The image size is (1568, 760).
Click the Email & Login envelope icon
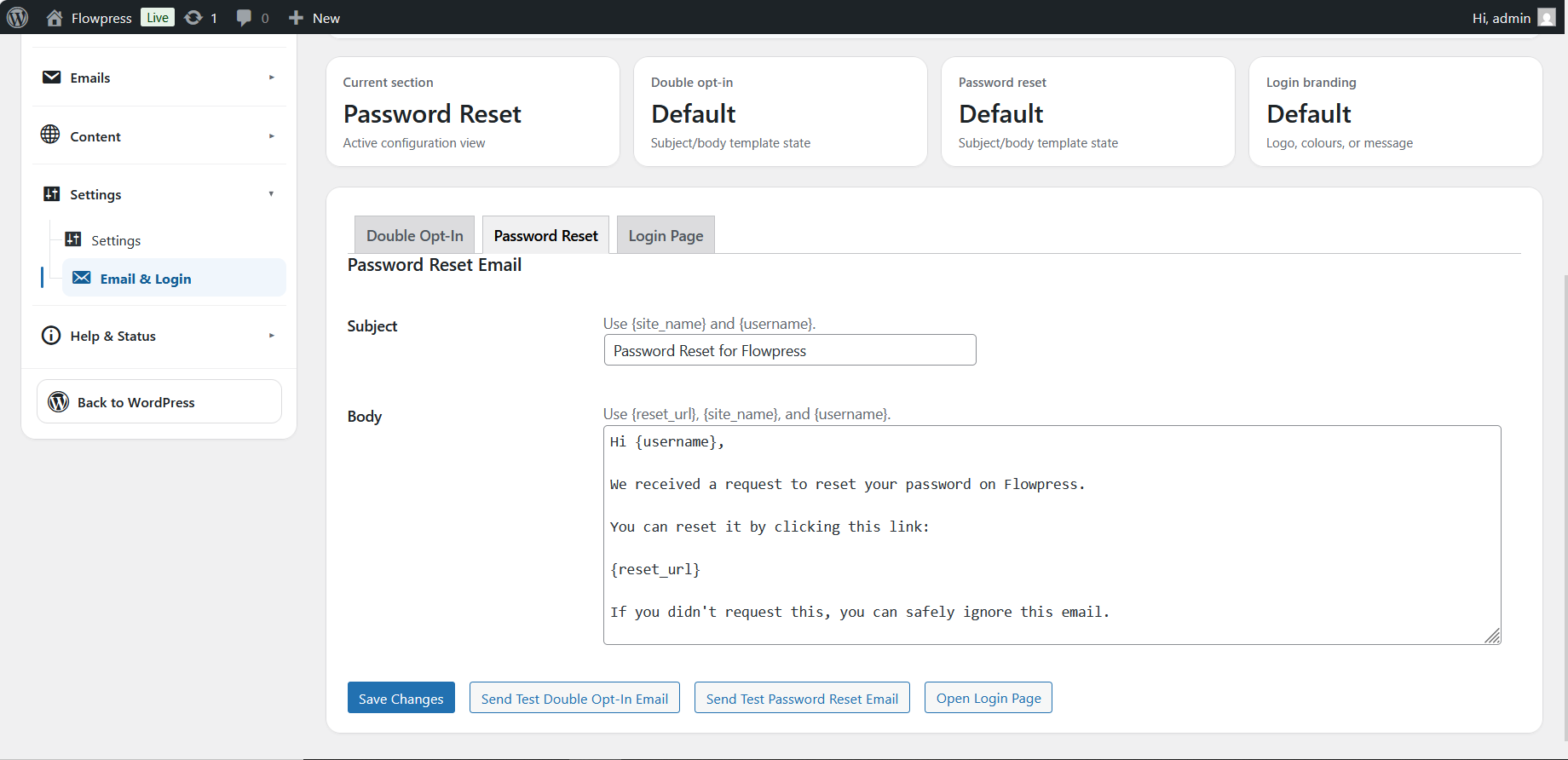[x=82, y=278]
